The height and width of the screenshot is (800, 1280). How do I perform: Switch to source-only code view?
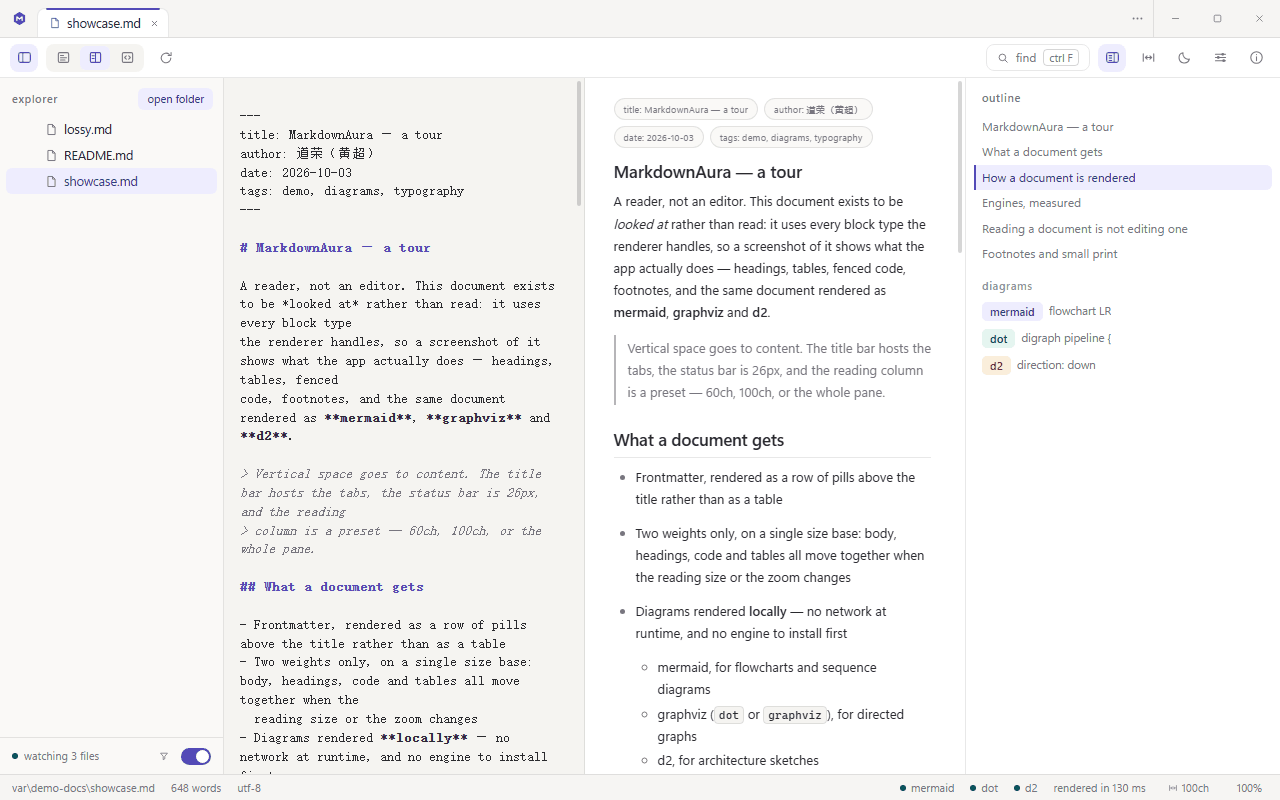pyautogui.click(x=127, y=58)
